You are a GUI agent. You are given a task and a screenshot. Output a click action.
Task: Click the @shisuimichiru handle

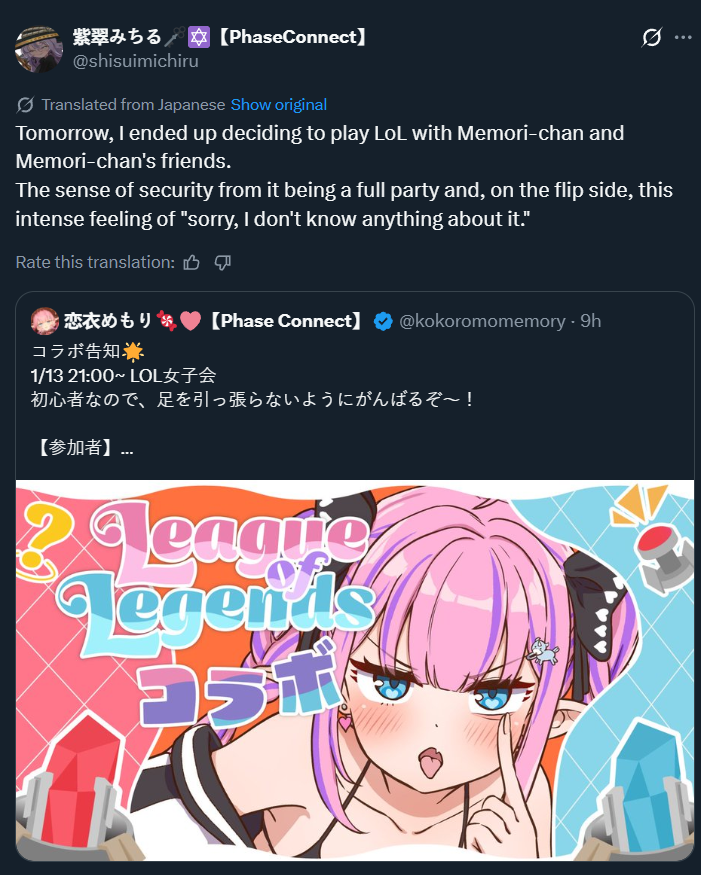click(x=136, y=61)
